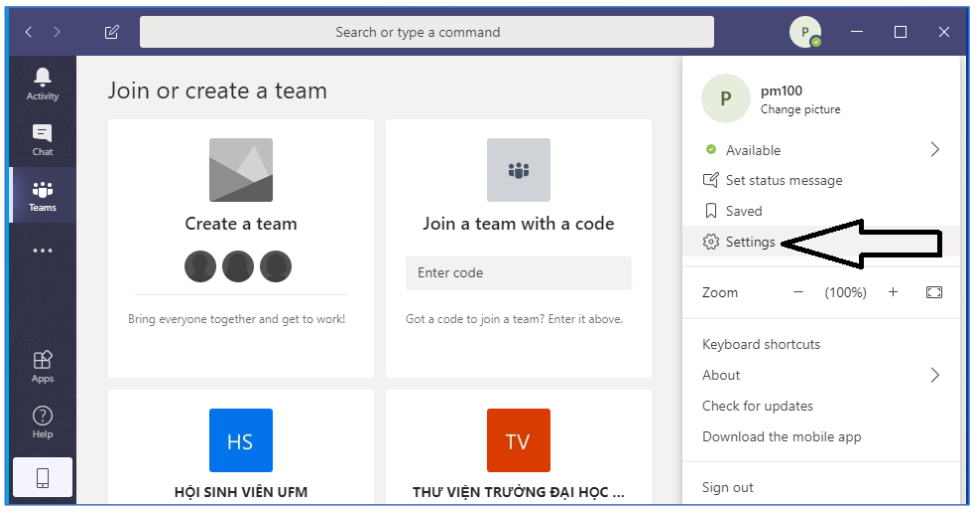Select Set status message

coord(783,181)
